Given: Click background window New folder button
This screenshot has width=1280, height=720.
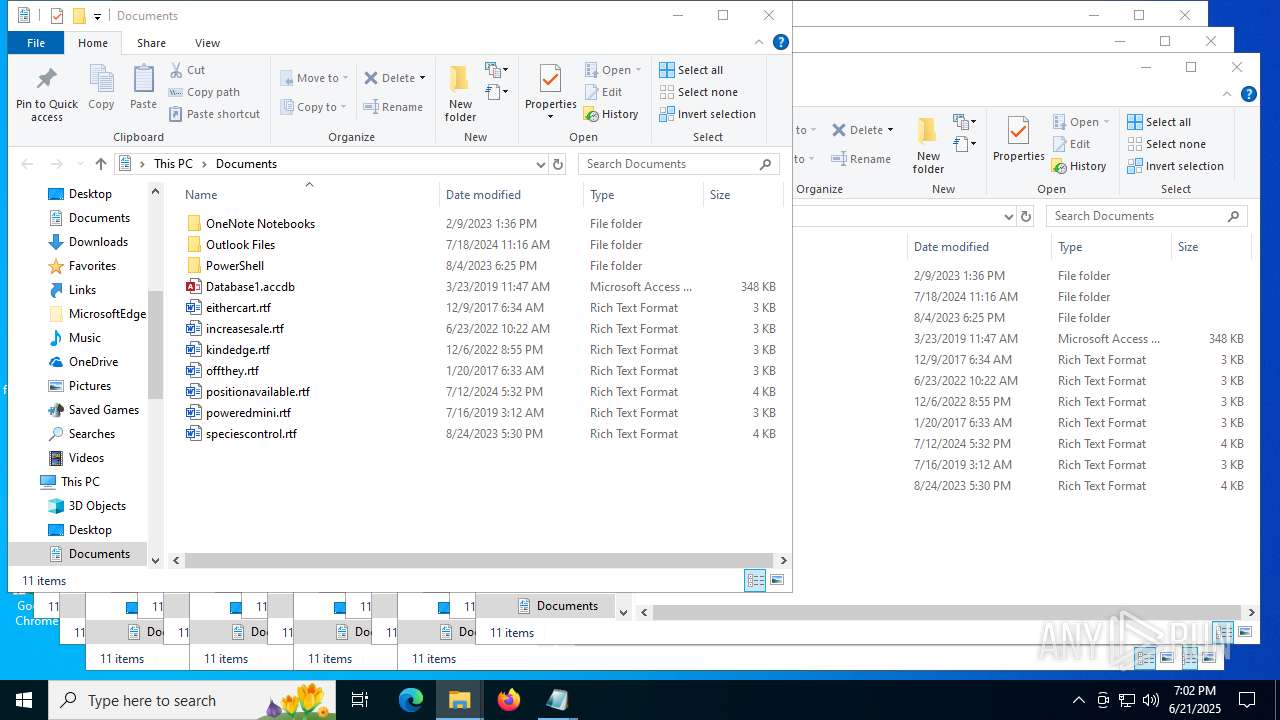Looking at the screenshot, I should click(x=928, y=145).
